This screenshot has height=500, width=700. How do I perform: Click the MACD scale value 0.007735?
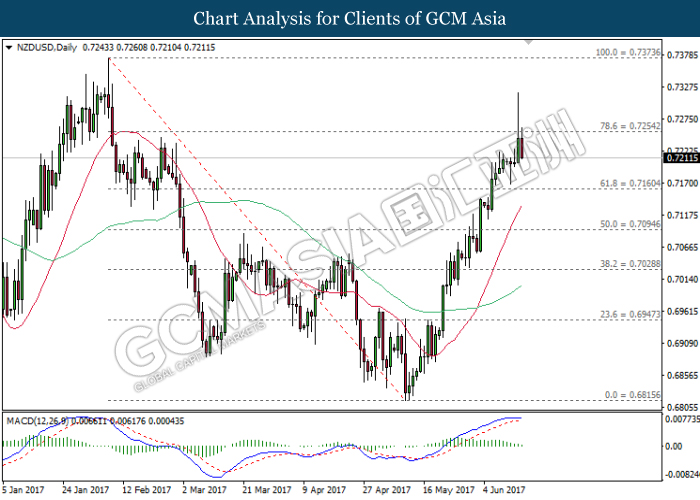682,419
